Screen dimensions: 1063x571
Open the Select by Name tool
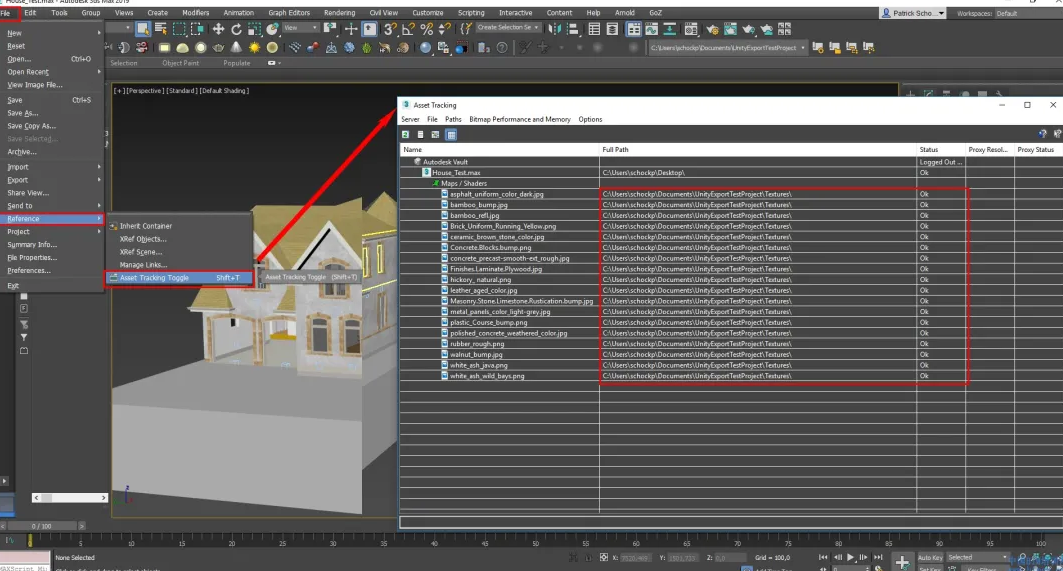[161, 28]
